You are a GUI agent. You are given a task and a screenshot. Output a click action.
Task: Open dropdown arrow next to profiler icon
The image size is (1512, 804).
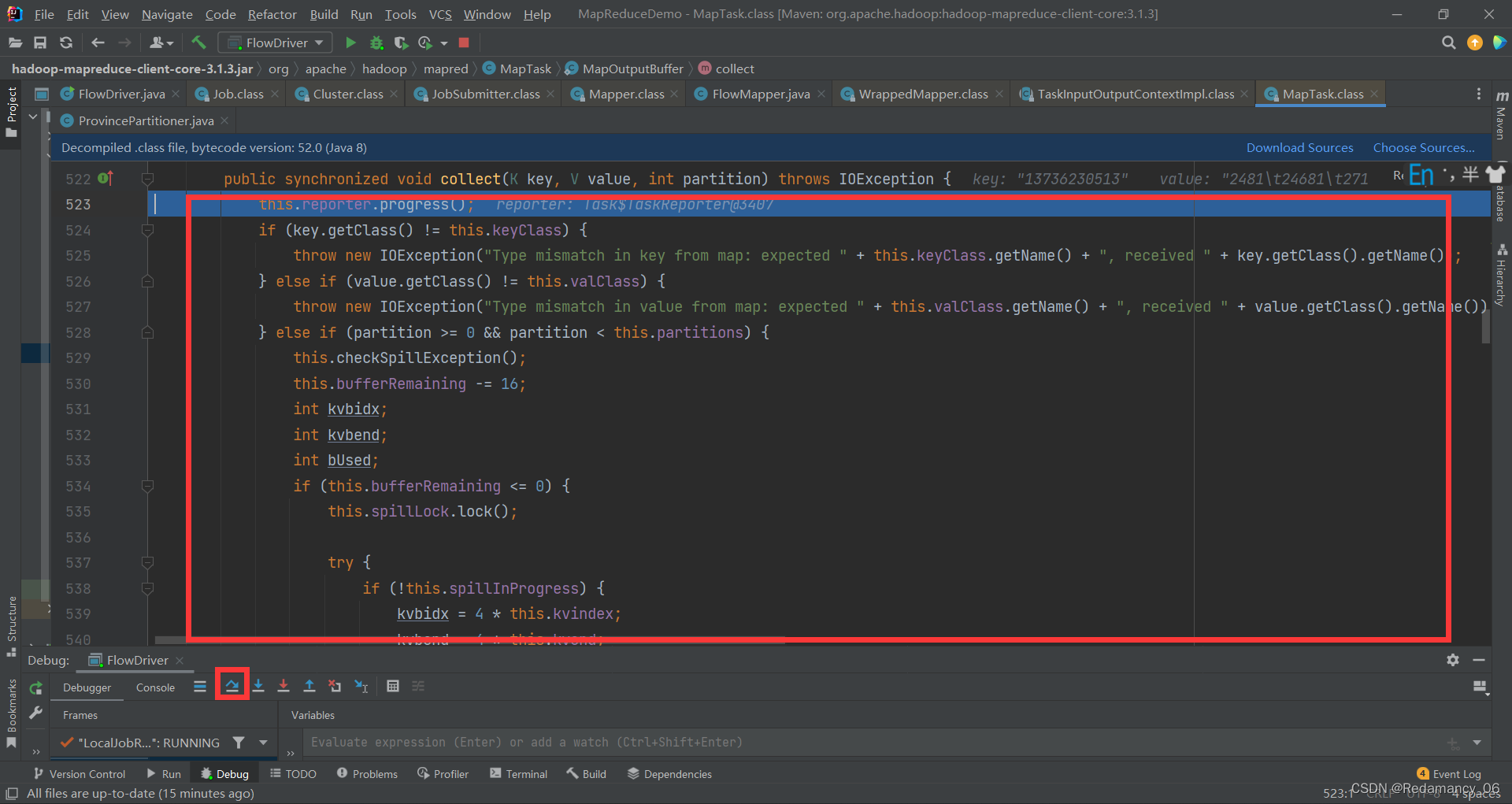coord(444,43)
